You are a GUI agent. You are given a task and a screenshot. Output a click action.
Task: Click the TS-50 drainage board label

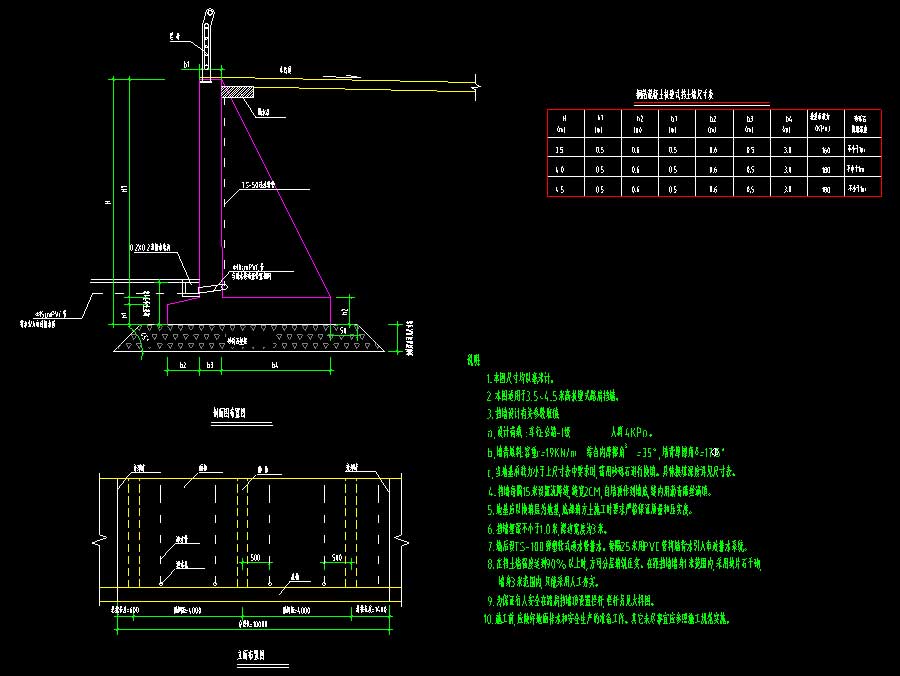pyautogui.click(x=257, y=185)
